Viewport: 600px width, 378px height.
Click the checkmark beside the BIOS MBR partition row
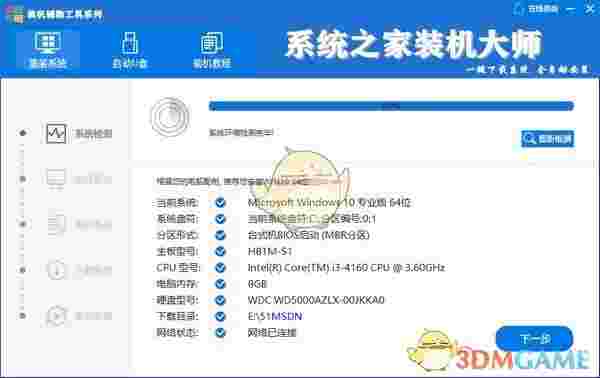pyautogui.click(x=220, y=235)
